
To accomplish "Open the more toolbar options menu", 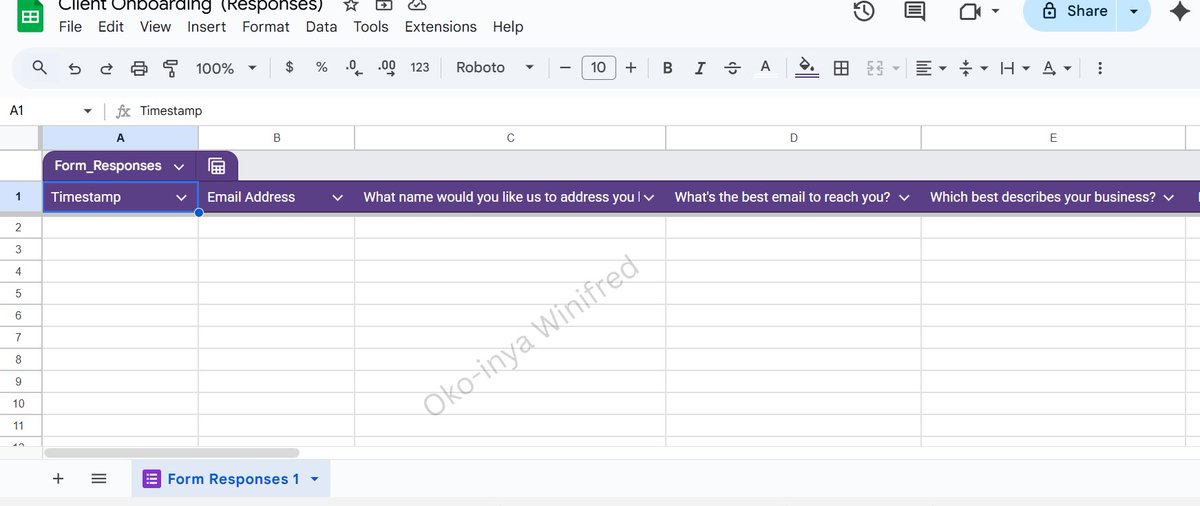I will click(1100, 68).
